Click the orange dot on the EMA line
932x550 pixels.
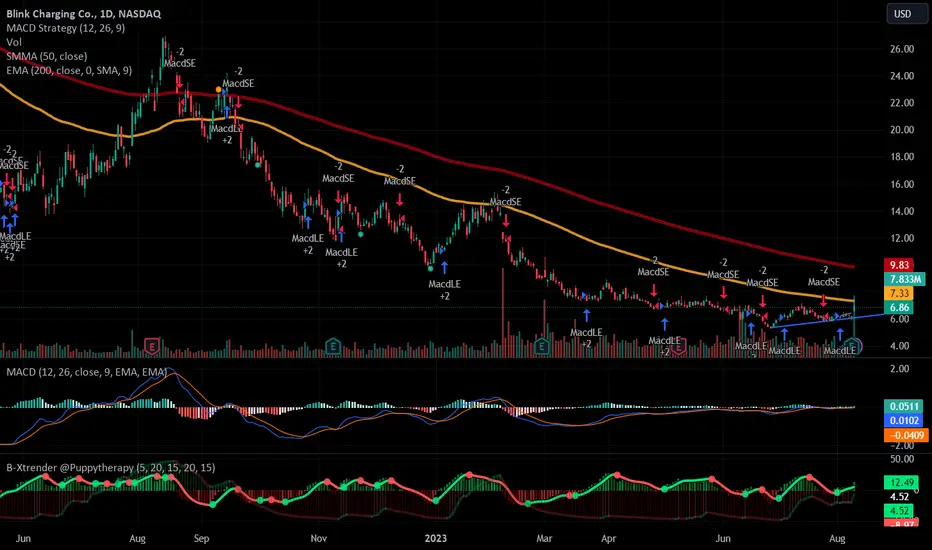pyautogui.click(x=219, y=90)
